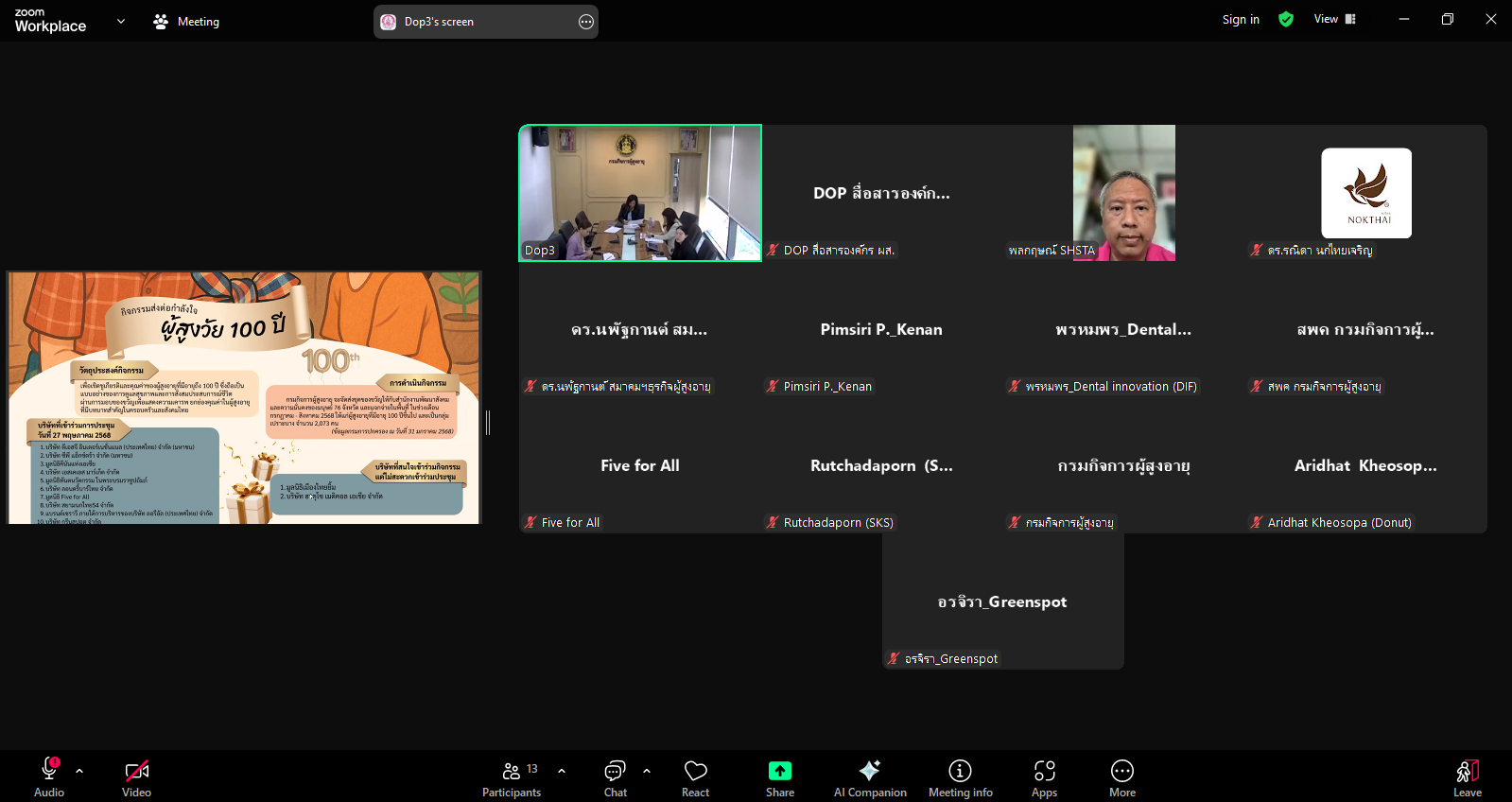Expand audio options caret next to Audio
Image resolution: width=1512 pixels, height=802 pixels.
point(79,771)
